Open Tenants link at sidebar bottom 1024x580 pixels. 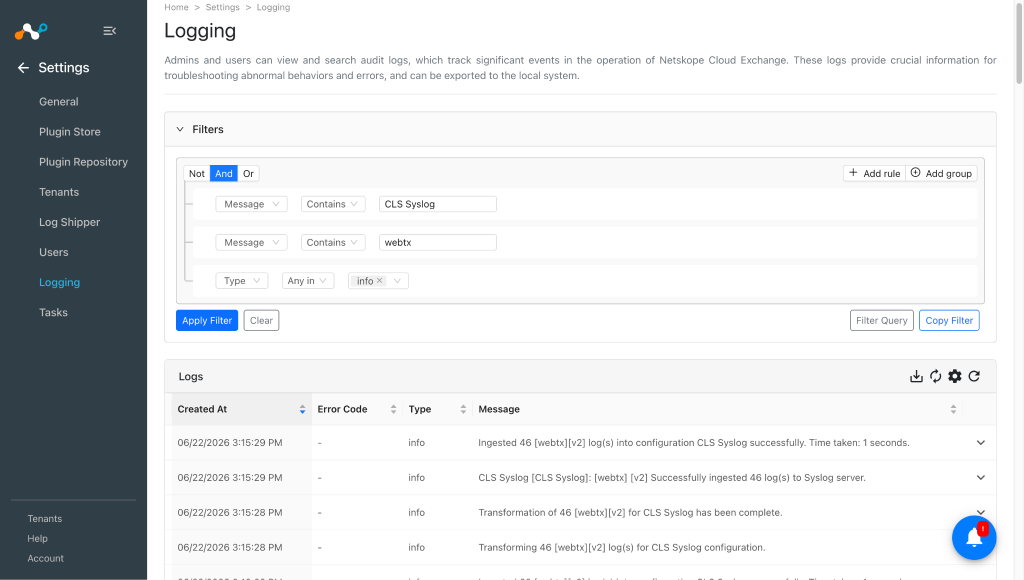44,519
